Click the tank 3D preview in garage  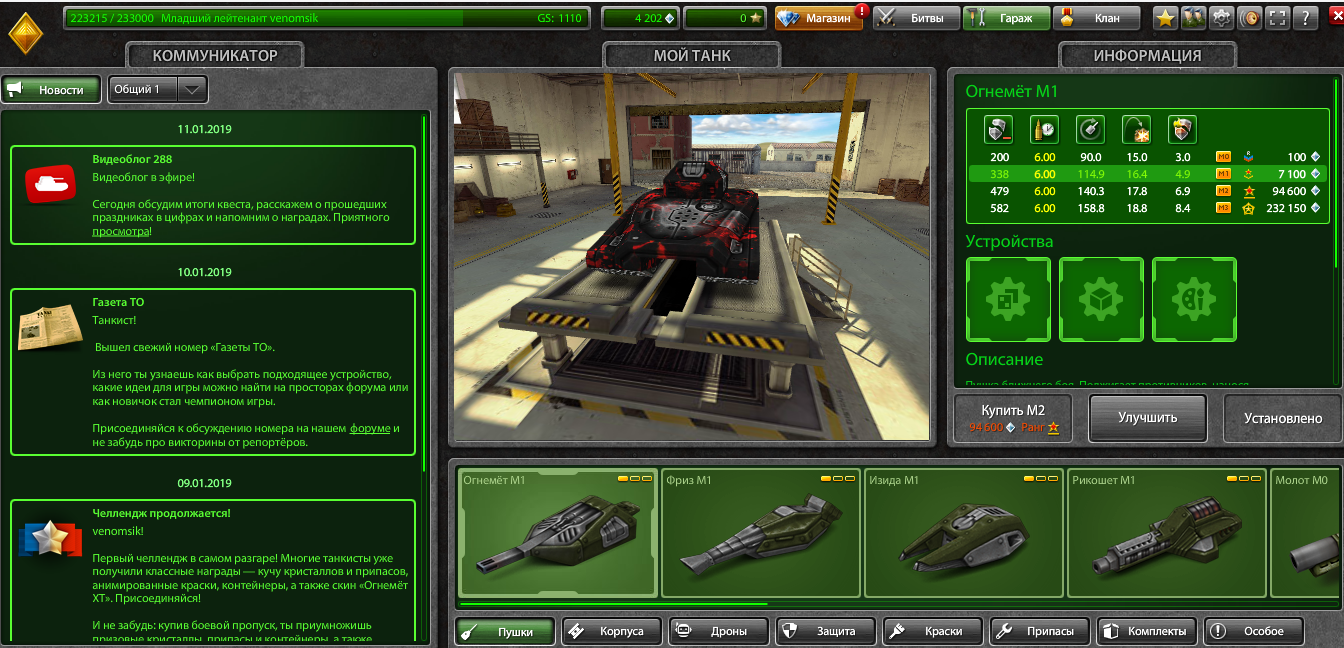click(x=690, y=257)
